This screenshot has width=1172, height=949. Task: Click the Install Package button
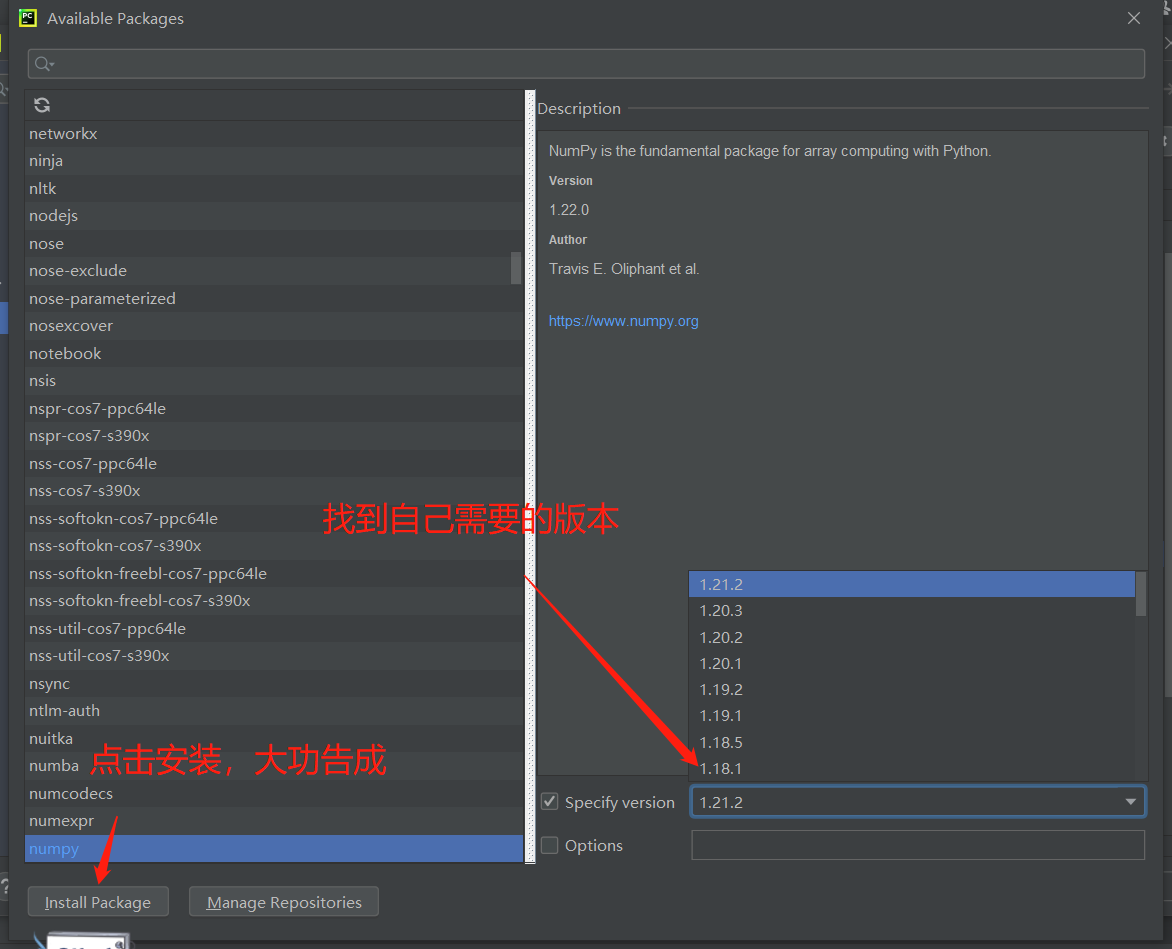98,902
